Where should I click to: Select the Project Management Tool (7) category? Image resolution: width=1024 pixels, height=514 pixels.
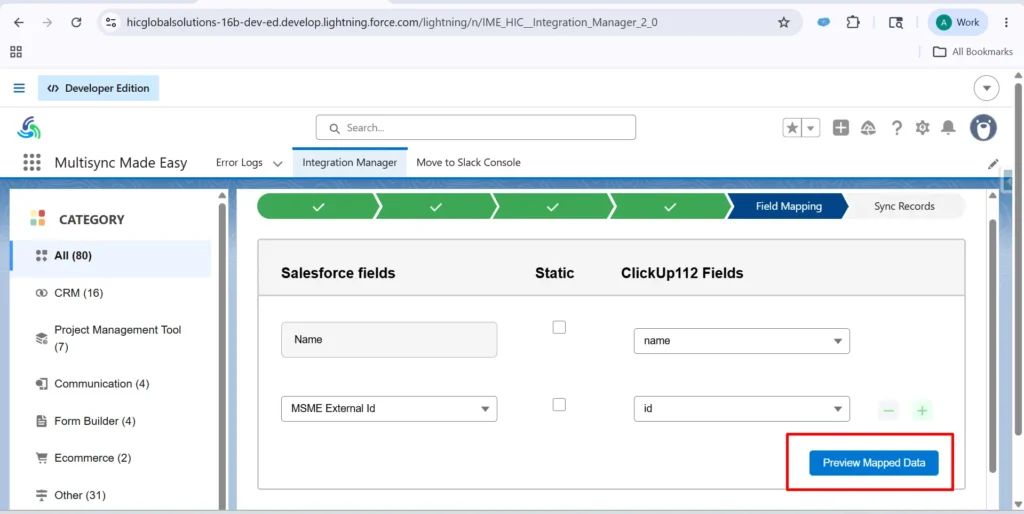coord(110,338)
